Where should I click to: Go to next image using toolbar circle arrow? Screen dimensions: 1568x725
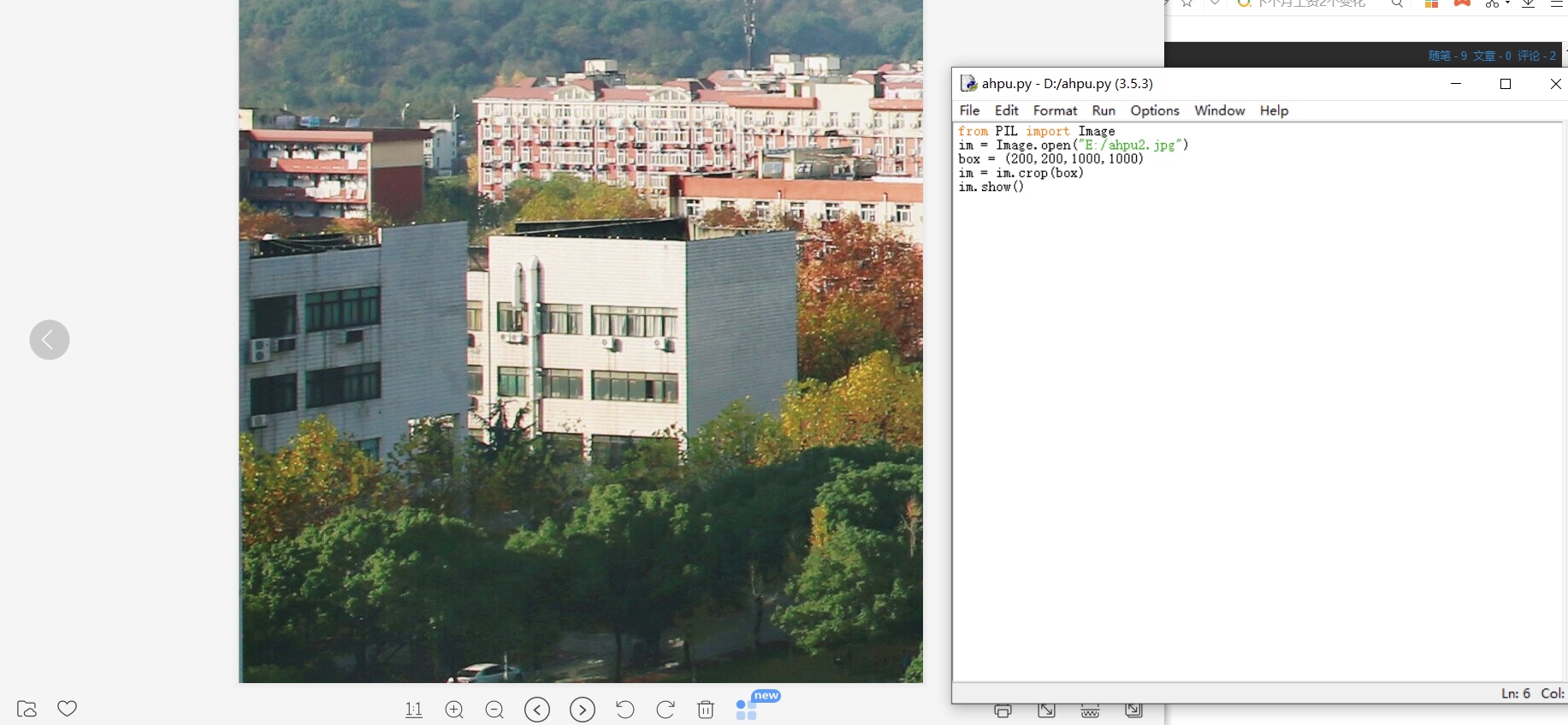pyautogui.click(x=583, y=710)
